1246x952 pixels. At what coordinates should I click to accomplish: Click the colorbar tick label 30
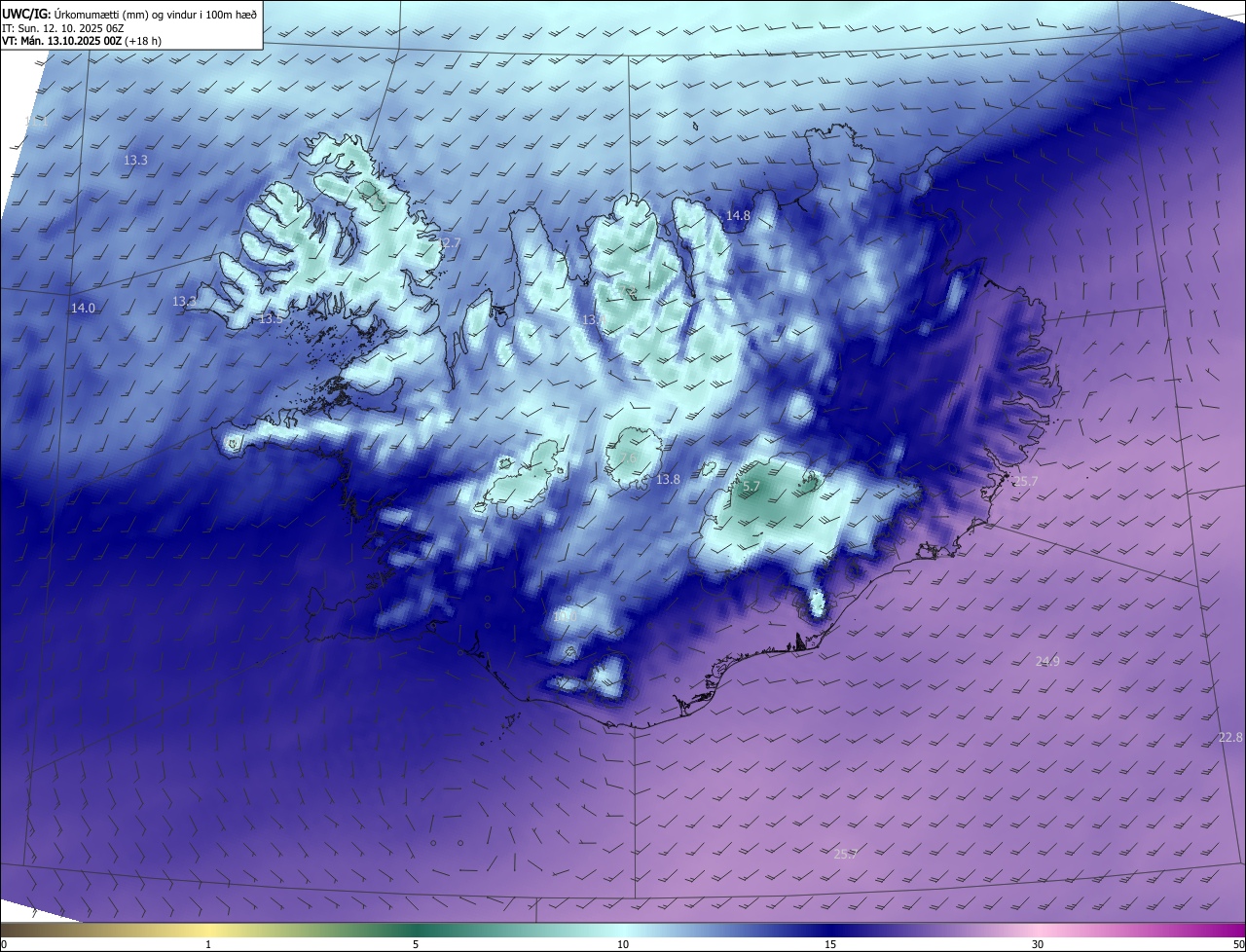tap(1038, 944)
